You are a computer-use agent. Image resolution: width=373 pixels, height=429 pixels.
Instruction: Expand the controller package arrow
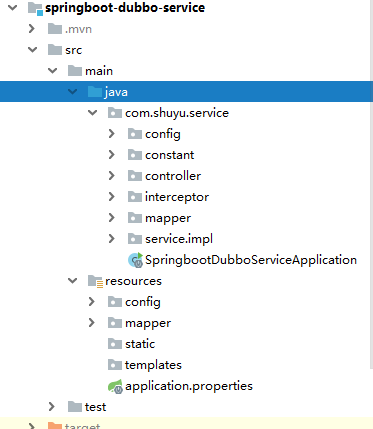(x=112, y=176)
